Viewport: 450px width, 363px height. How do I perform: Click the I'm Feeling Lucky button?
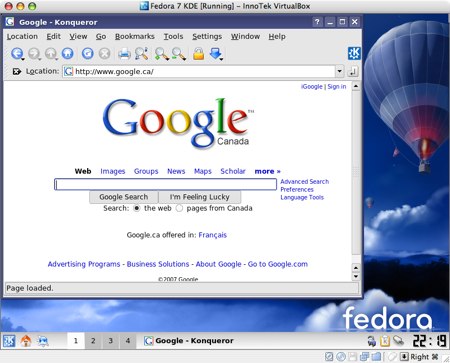tap(200, 197)
